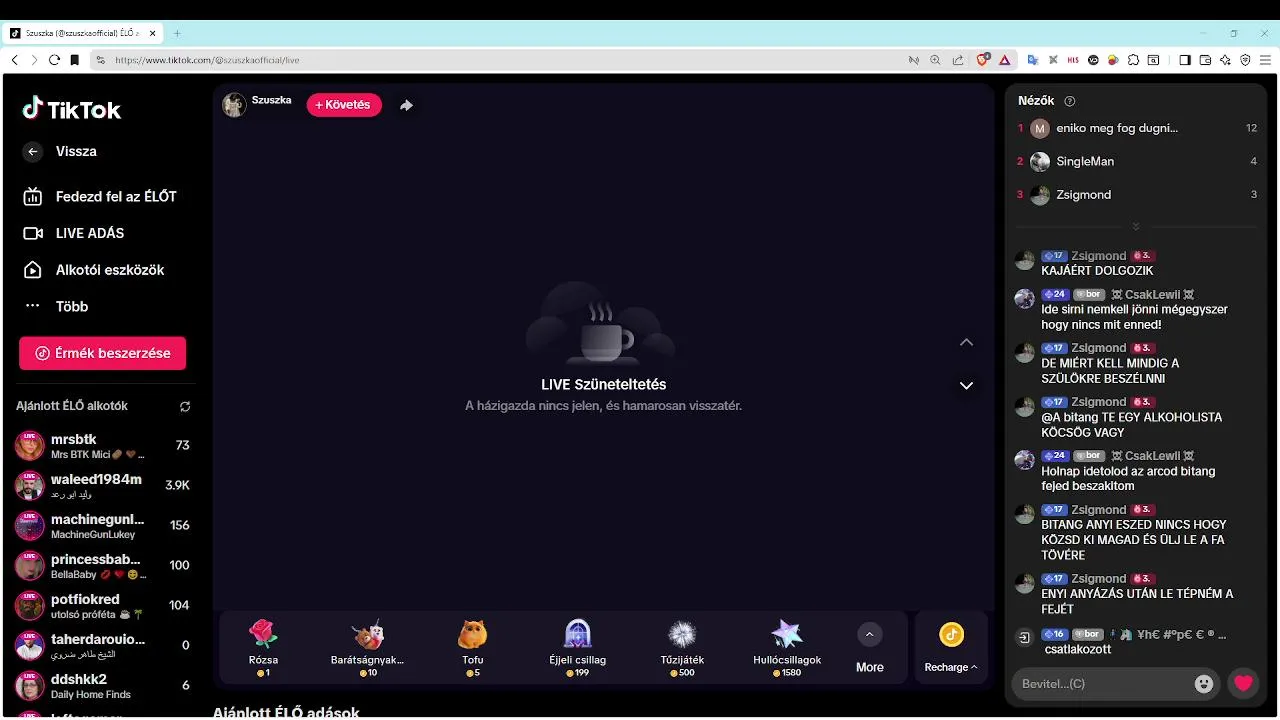Click Érmék beszerzése button
The width and height of the screenshot is (1280, 720).
[102, 353]
